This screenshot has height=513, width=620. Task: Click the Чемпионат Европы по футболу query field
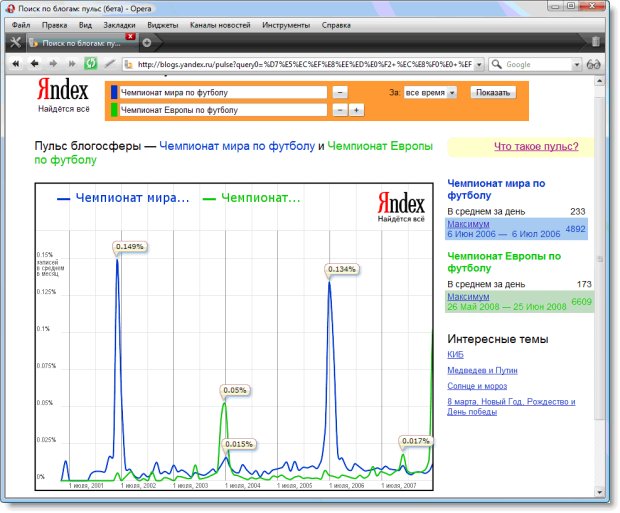223,110
